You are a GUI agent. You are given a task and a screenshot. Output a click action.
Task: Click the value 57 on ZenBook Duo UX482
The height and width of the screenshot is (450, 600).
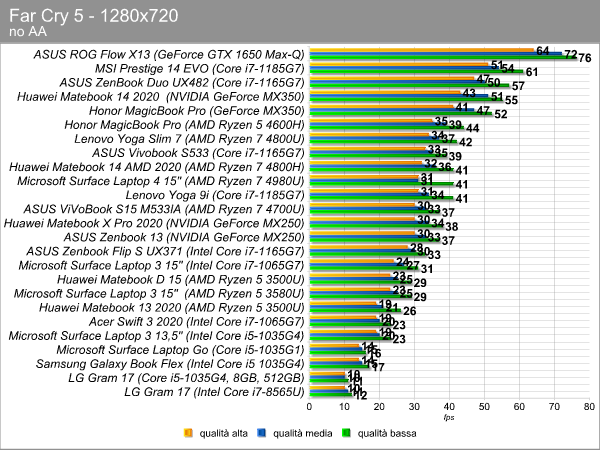(518, 86)
